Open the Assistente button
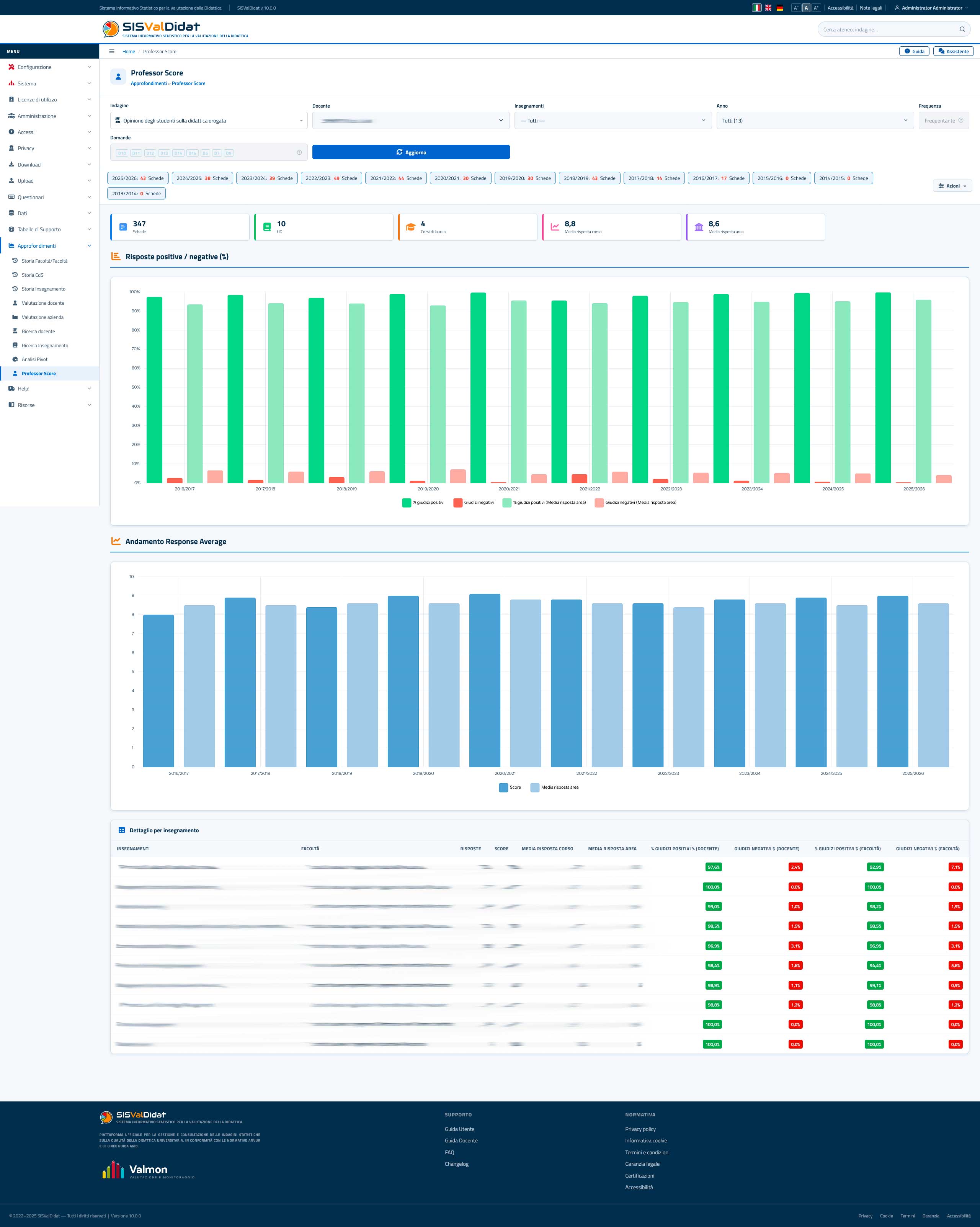The height and width of the screenshot is (1227, 980). point(953,51)
